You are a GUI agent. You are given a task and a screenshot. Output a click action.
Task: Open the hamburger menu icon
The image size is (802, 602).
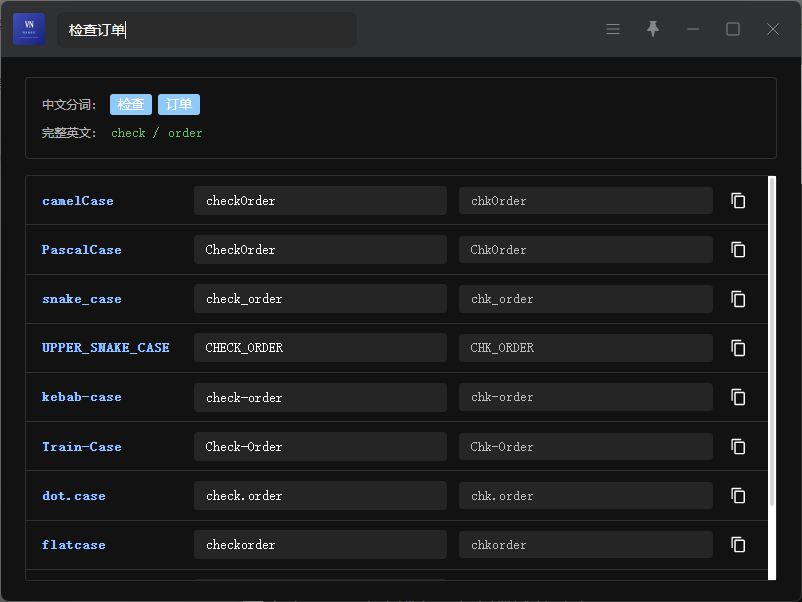[613, 29]
